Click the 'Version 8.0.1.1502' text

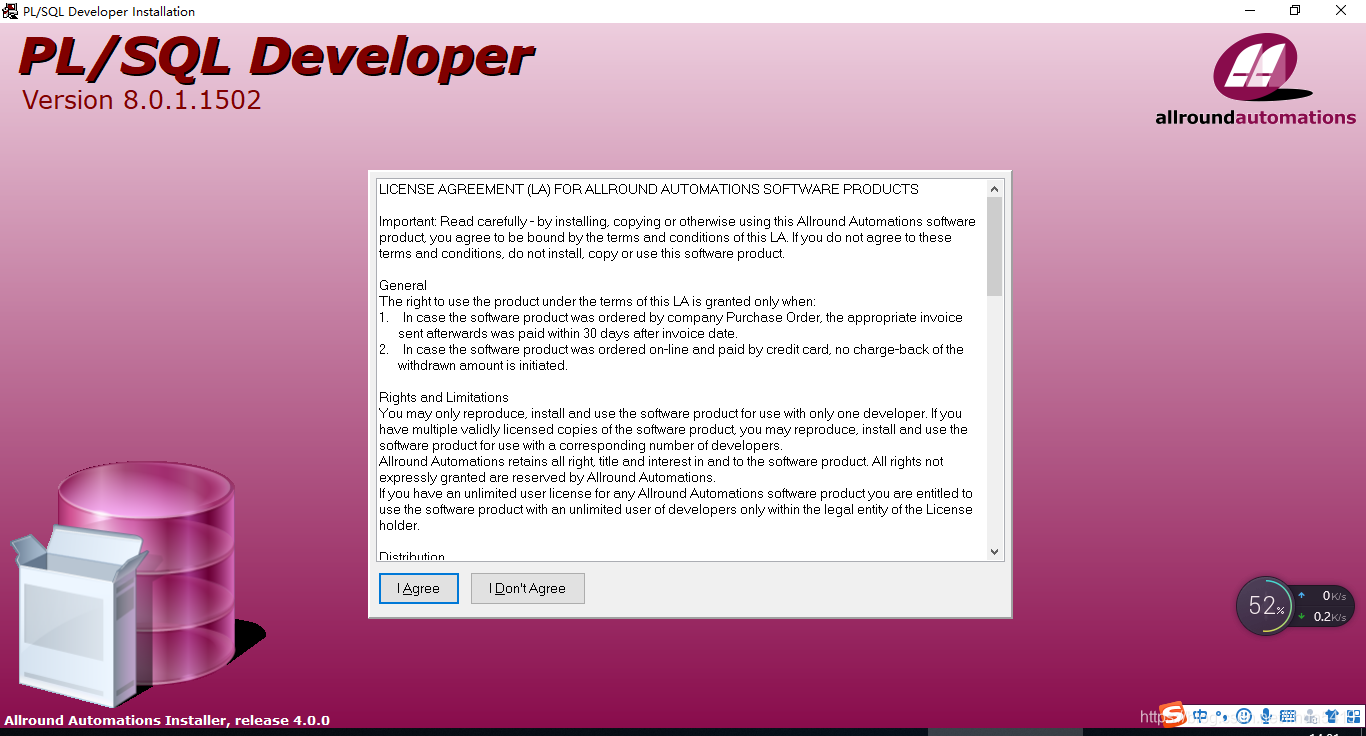(x=141, y=100)
